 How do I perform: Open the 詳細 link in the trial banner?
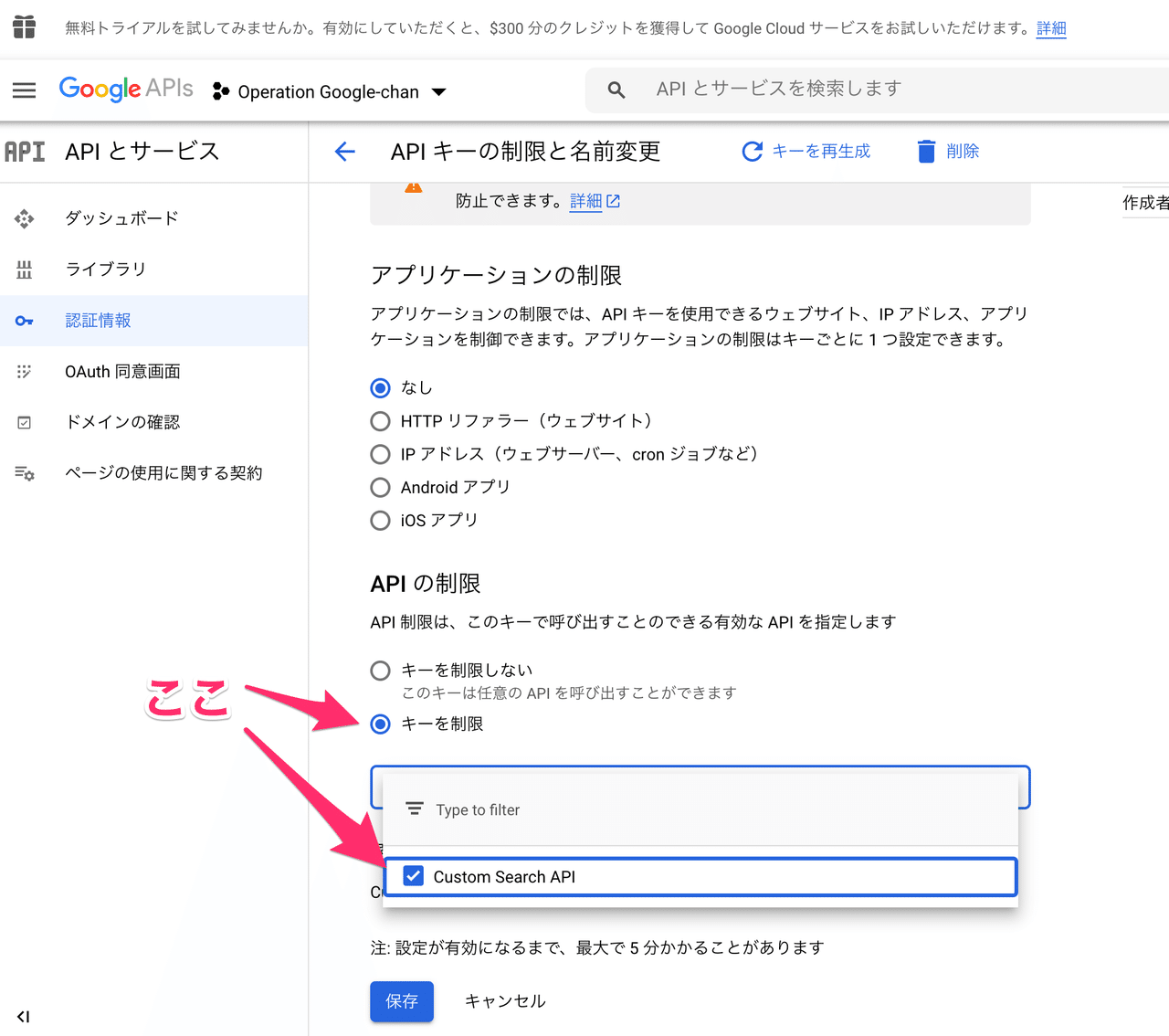coord(1051,28)
